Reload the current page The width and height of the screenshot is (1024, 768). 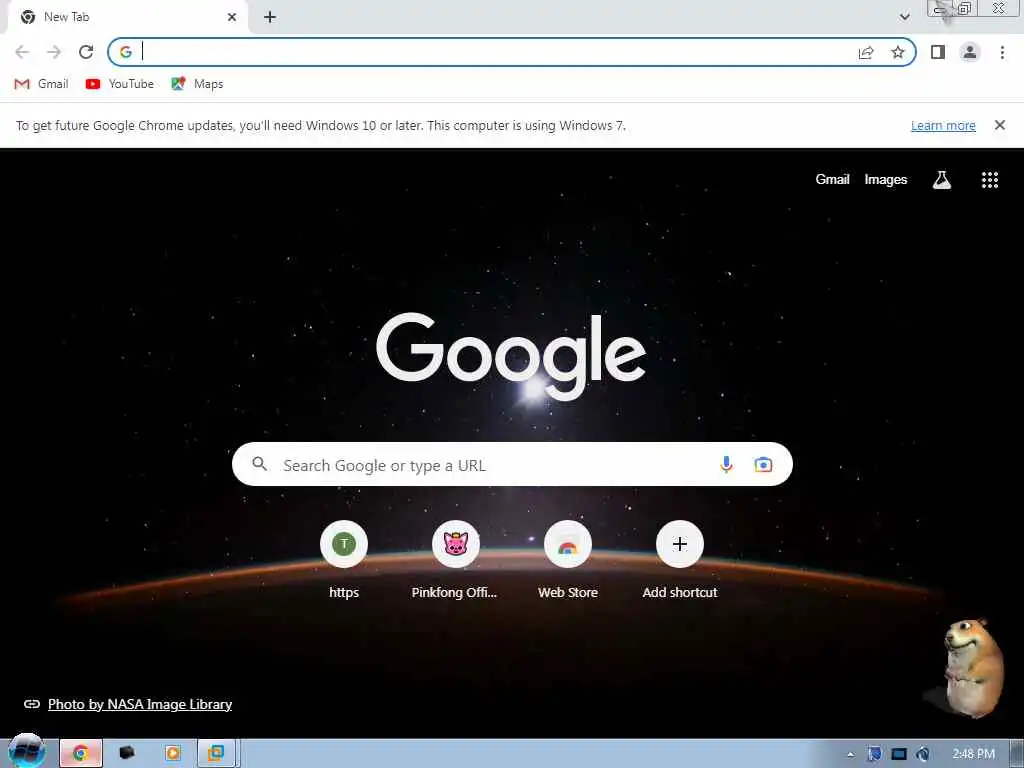coord(86,52)
